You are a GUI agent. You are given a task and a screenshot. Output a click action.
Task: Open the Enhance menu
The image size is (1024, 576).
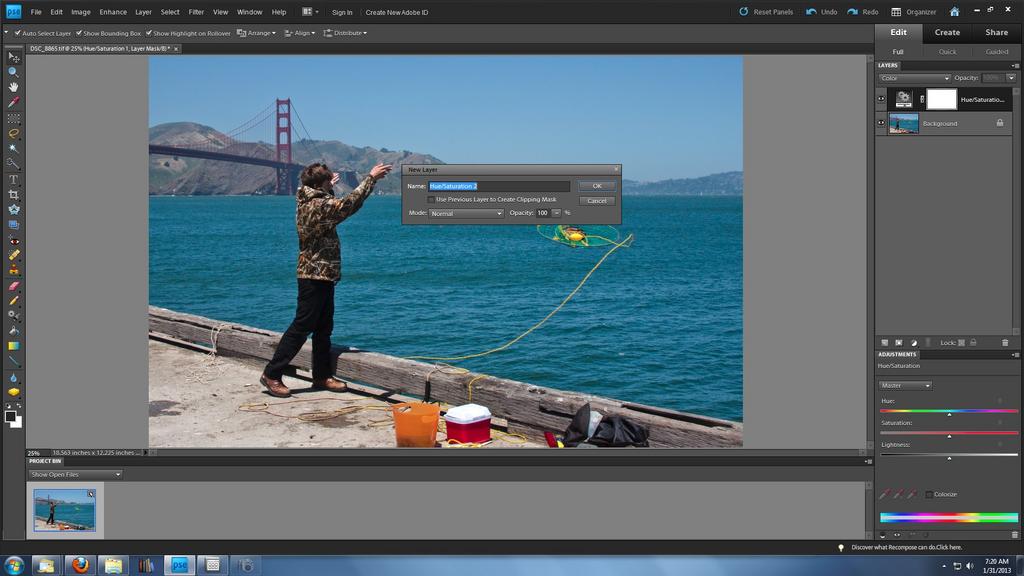coord(113,12)
